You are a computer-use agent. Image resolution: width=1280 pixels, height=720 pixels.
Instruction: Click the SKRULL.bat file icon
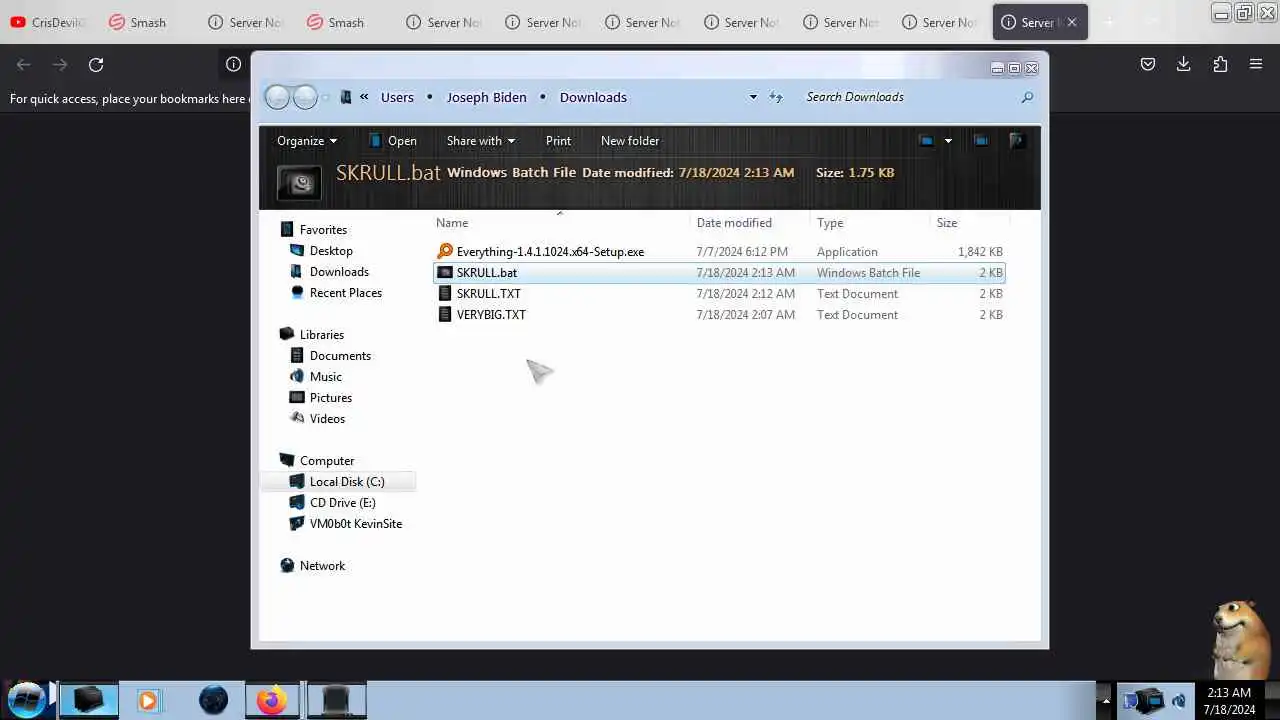point(445,273)
